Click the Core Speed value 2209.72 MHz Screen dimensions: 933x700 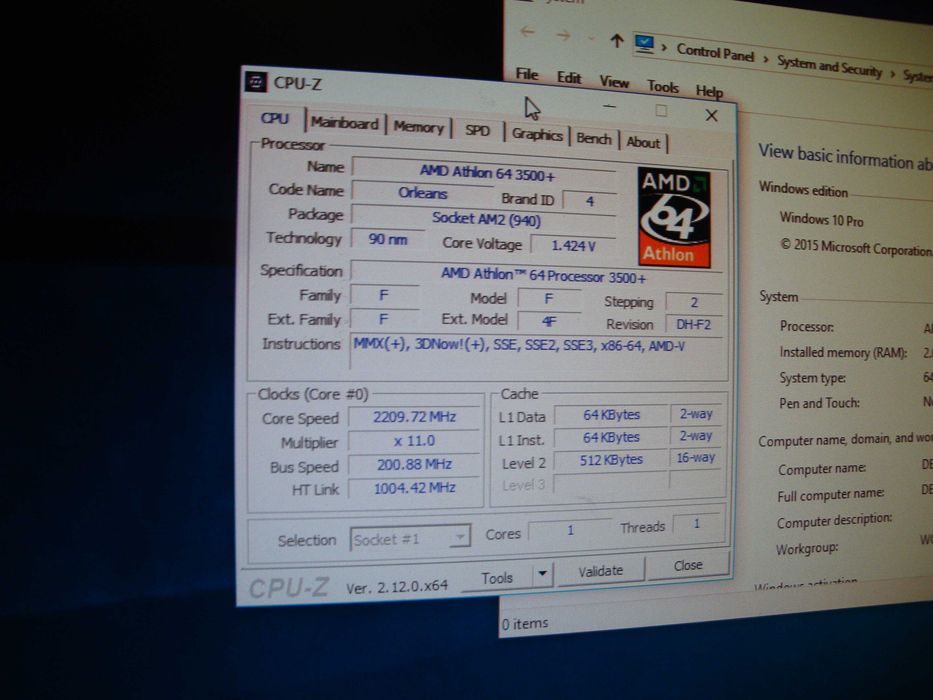pyautogui.click(x=414, y=417)
